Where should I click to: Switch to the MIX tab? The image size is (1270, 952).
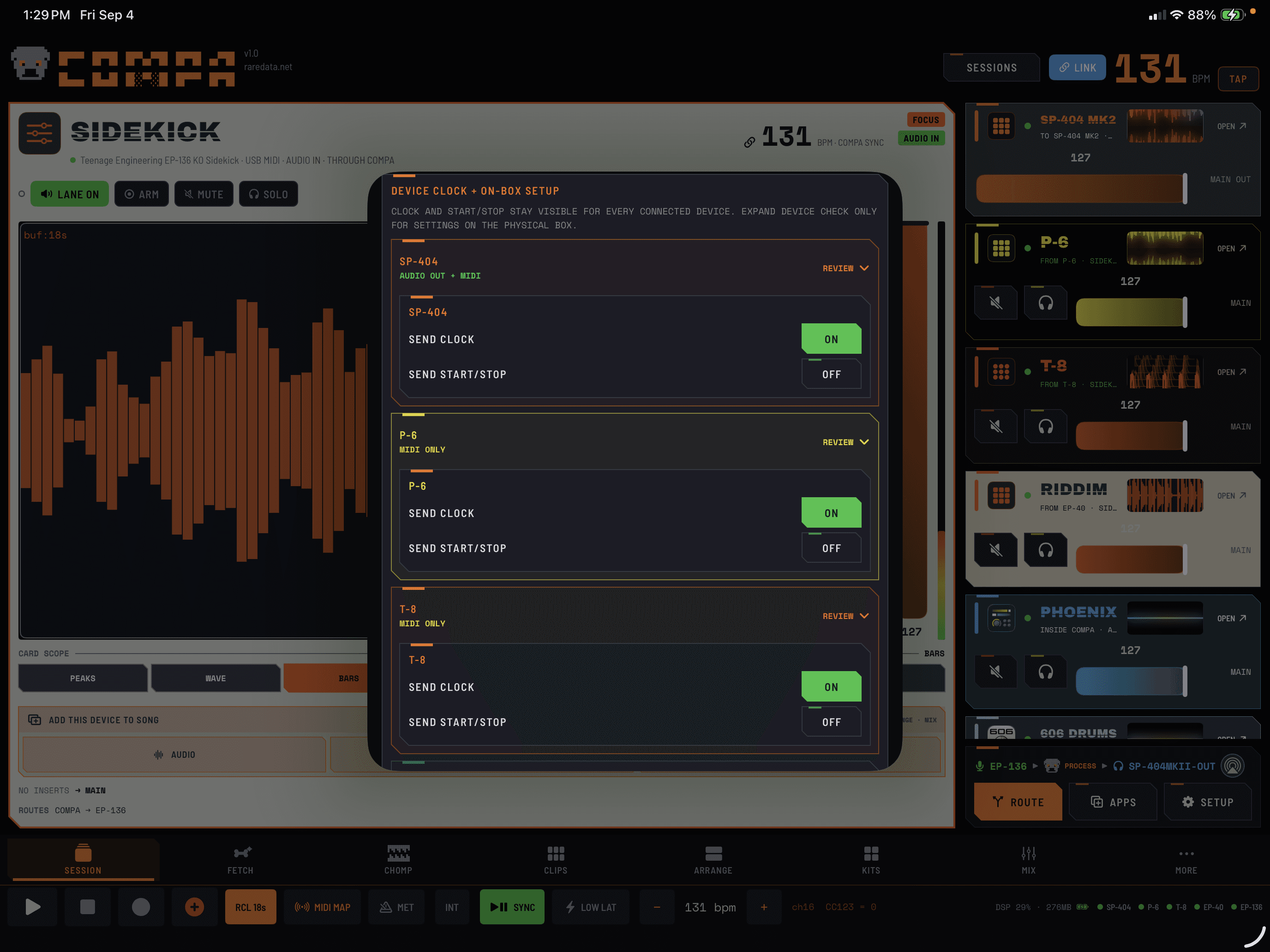point(1028,860)
